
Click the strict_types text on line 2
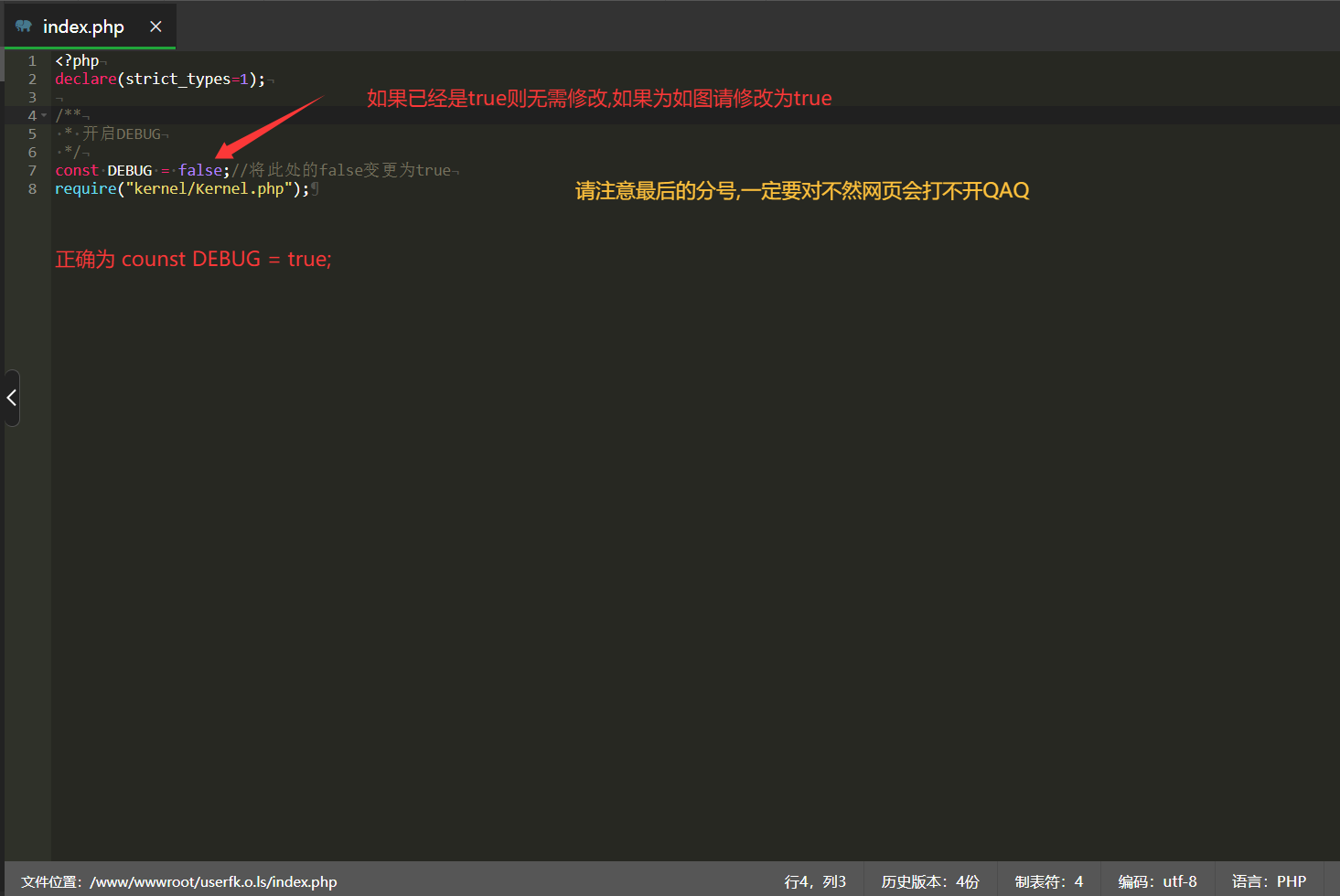click(x=177, y=79)
